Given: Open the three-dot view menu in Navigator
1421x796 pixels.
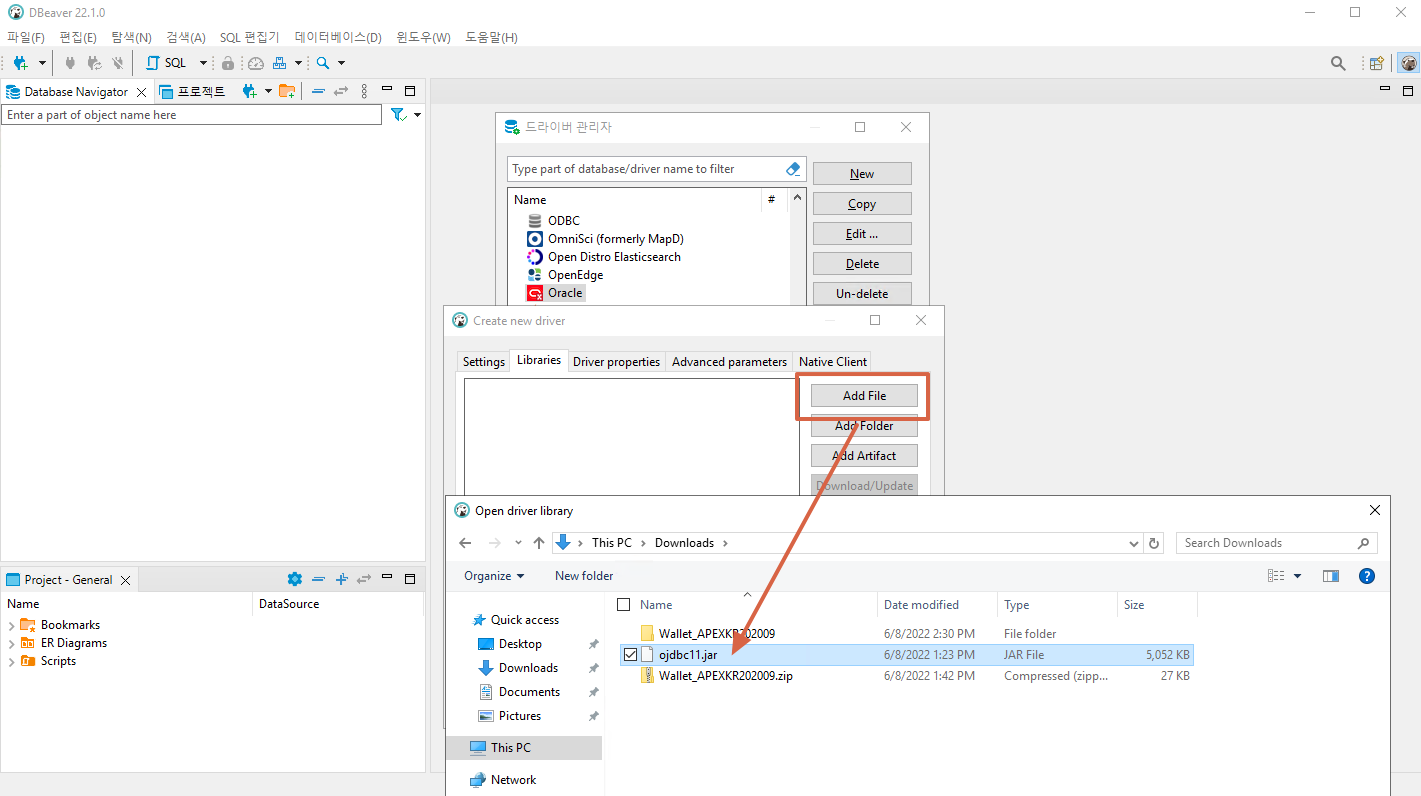Looking at the screenshot, I should pyautogui.click(x=364, y=91).
